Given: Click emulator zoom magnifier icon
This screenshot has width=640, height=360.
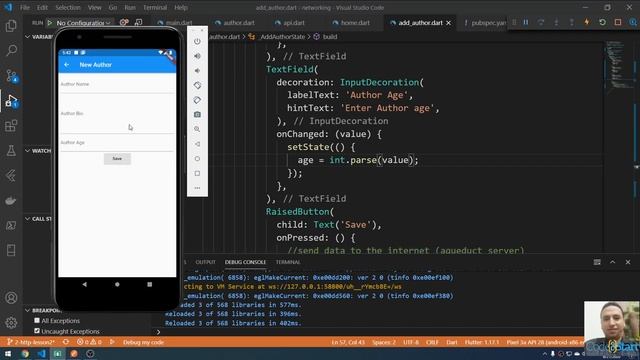Looking at the screenshot, I should (x=197, y=129).
